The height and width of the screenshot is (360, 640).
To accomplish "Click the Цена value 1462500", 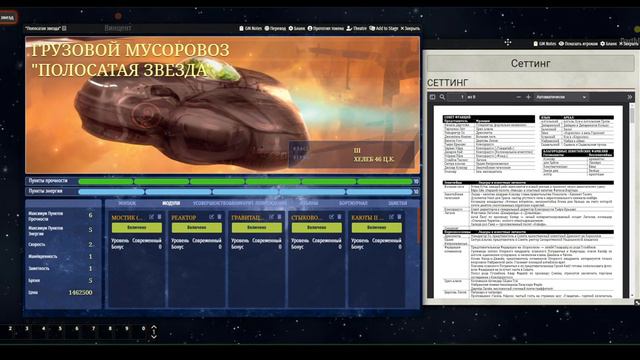I will click(x=80, y=293).
